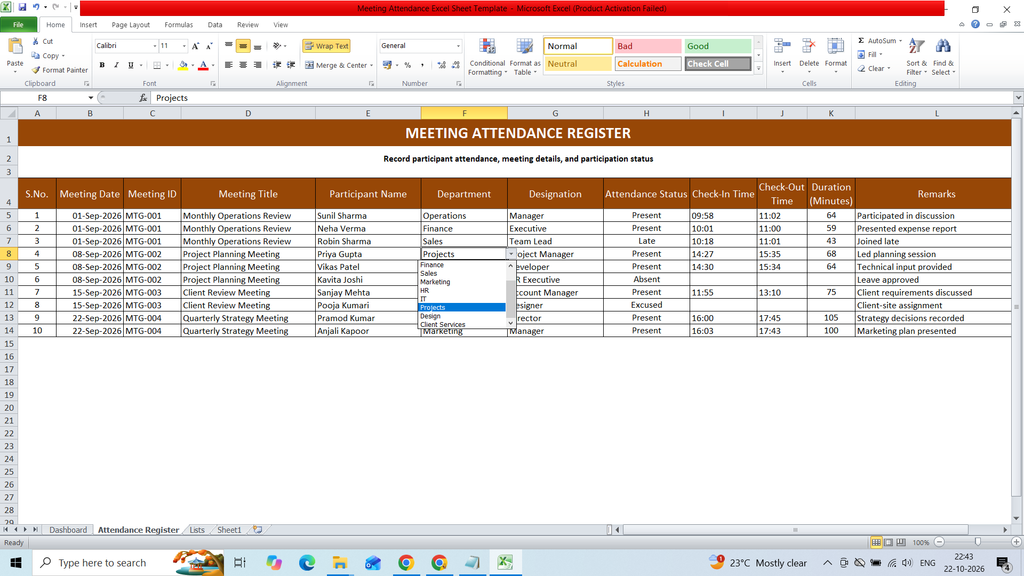This screenshot has height=576, width=1024.
Task: Decrease font size with the shrink icon
Action: [x=209, y=46]
